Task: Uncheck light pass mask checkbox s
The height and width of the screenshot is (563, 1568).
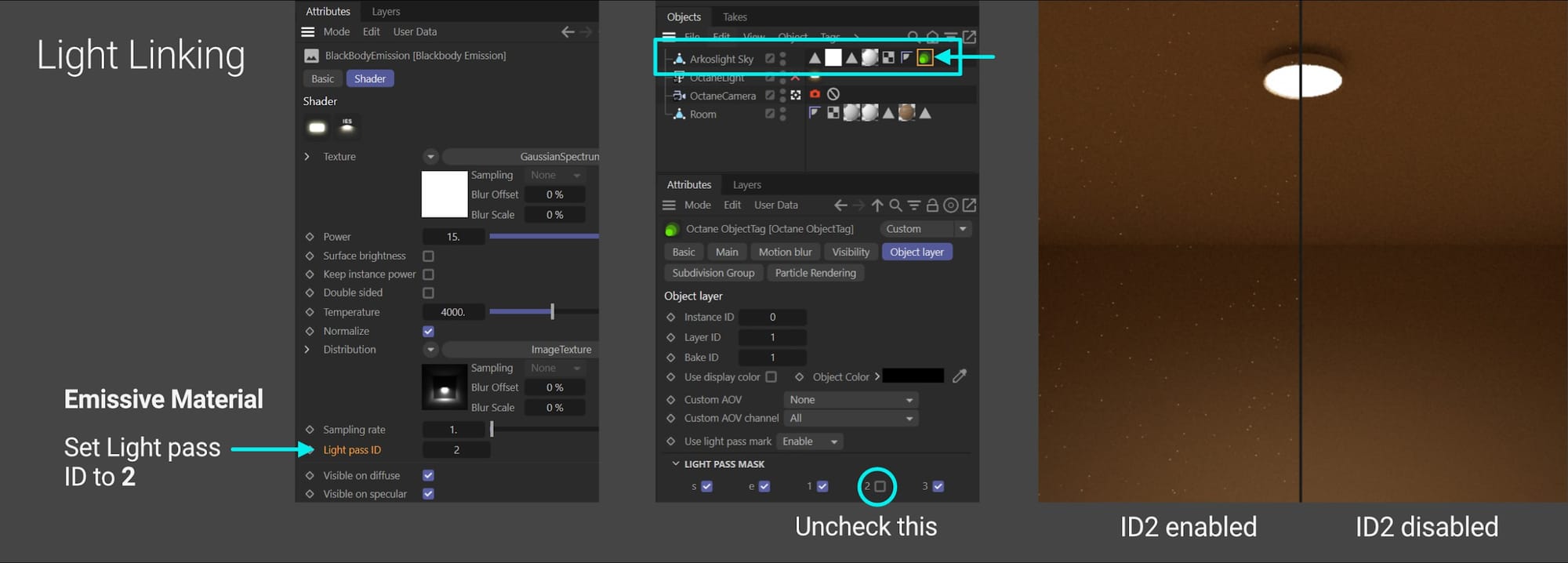Action: [707, 487]
